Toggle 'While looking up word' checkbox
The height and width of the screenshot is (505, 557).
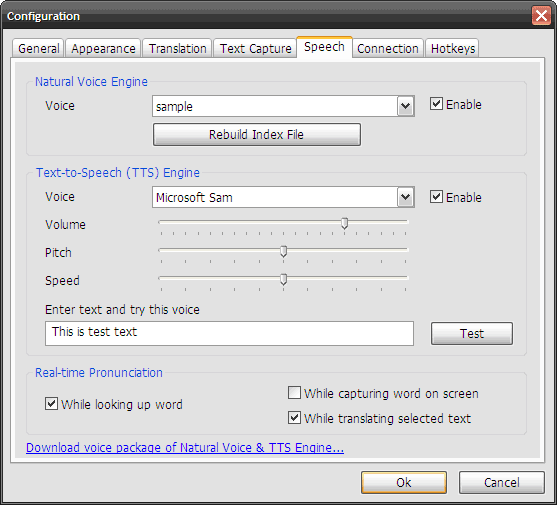click(52, 404)
